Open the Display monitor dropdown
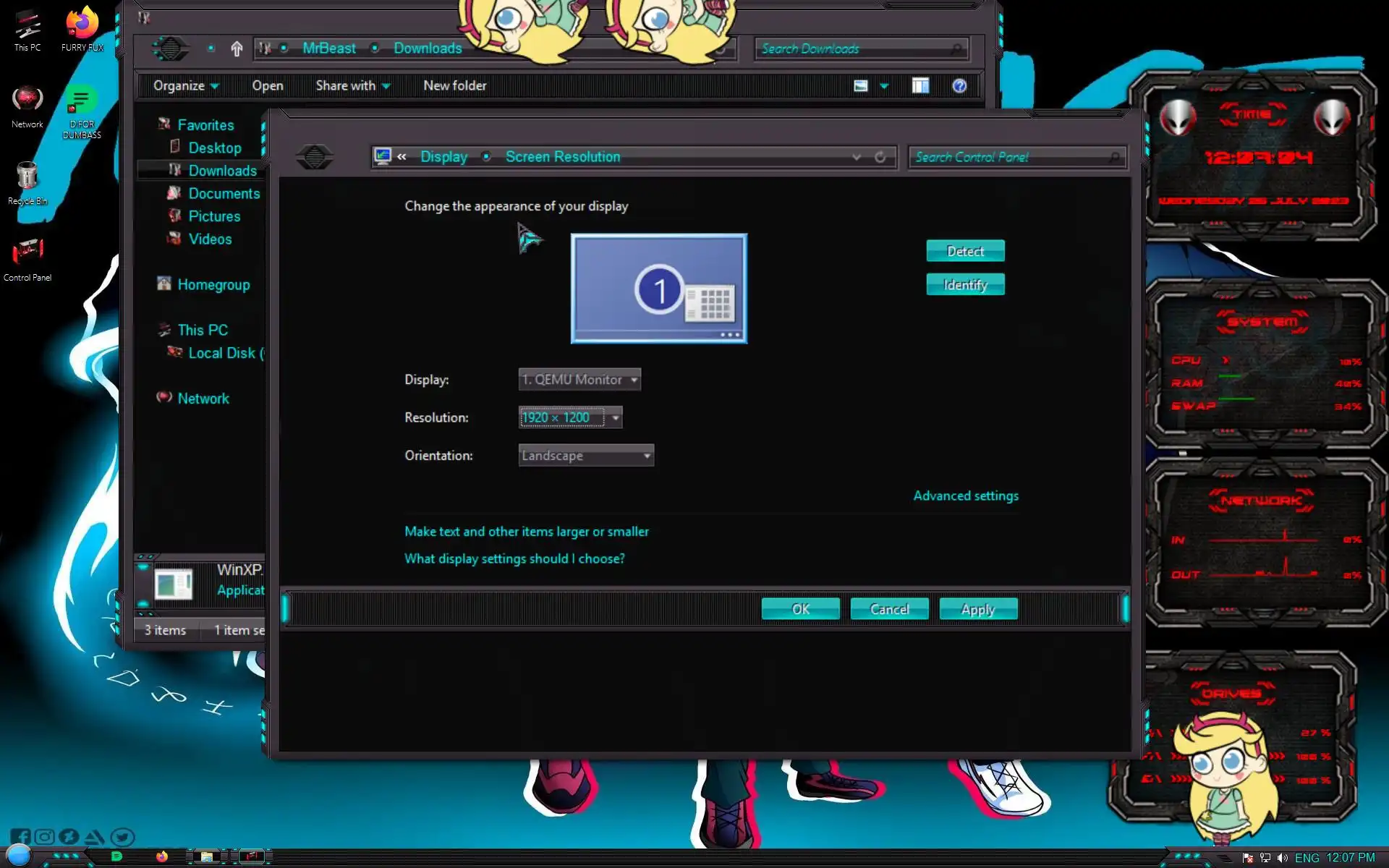Image resolution: width=1389 pixels, height=868 pixels. click(579, 380)
